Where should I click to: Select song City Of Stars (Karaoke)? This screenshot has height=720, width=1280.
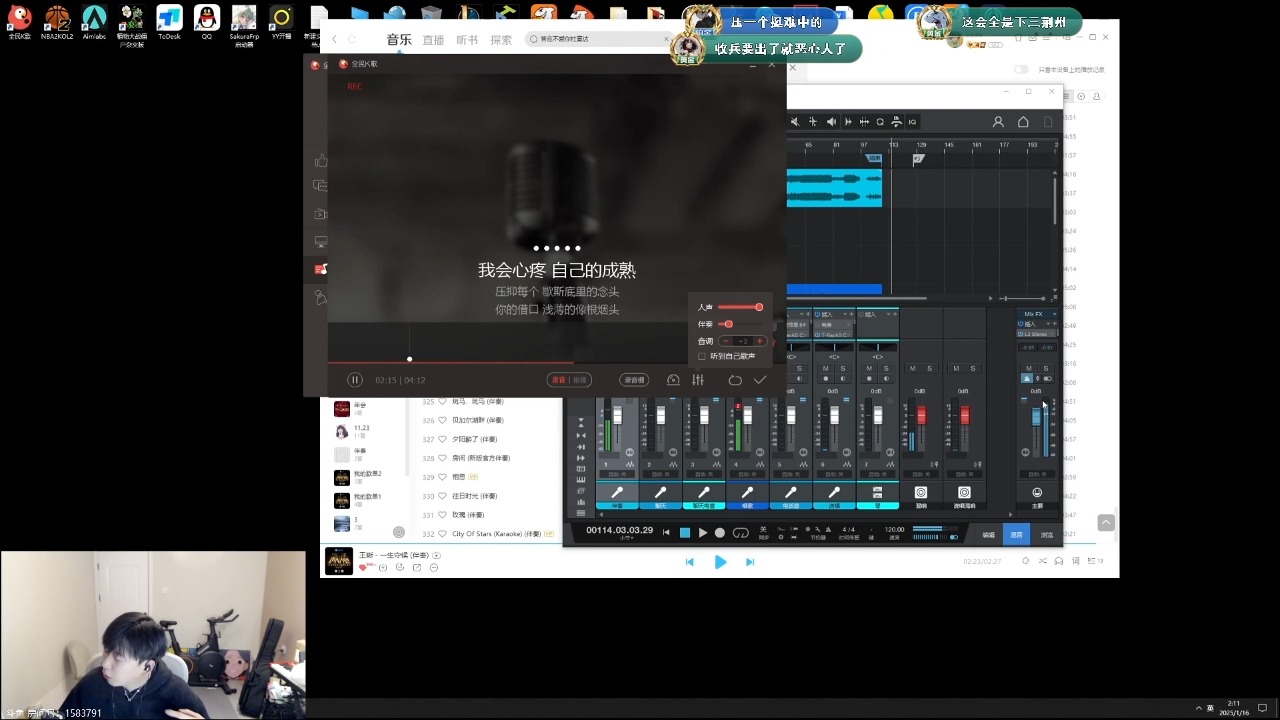[x=496, y=534]
